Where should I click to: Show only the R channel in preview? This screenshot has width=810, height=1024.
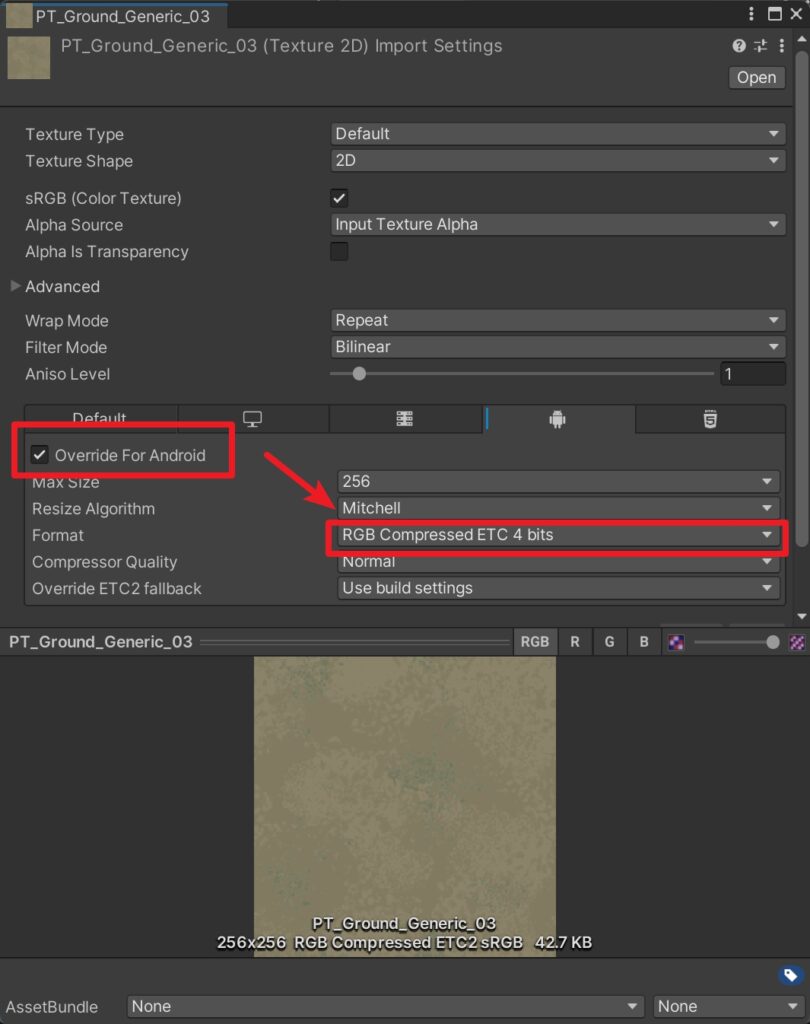pos(575,642)
